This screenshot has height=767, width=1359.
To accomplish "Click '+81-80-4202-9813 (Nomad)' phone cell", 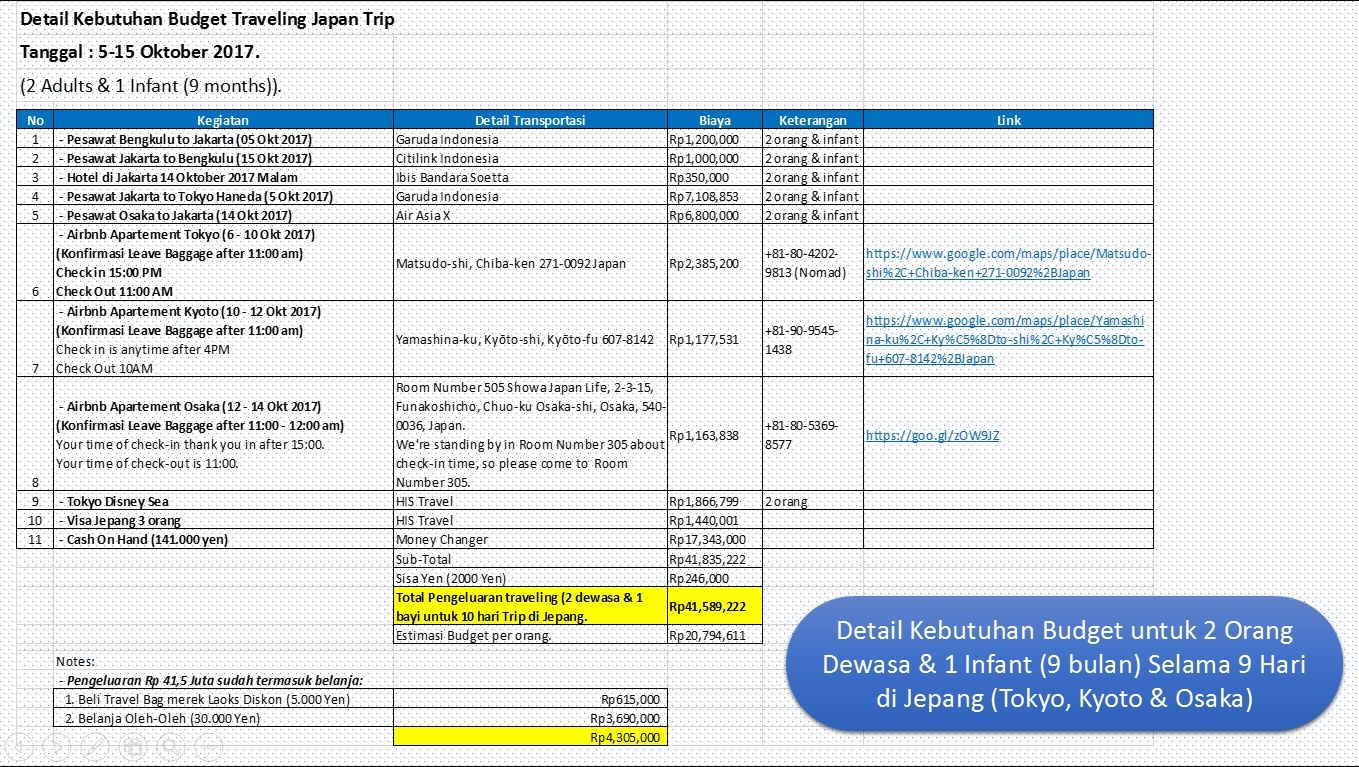I will [x=812, y=263].
